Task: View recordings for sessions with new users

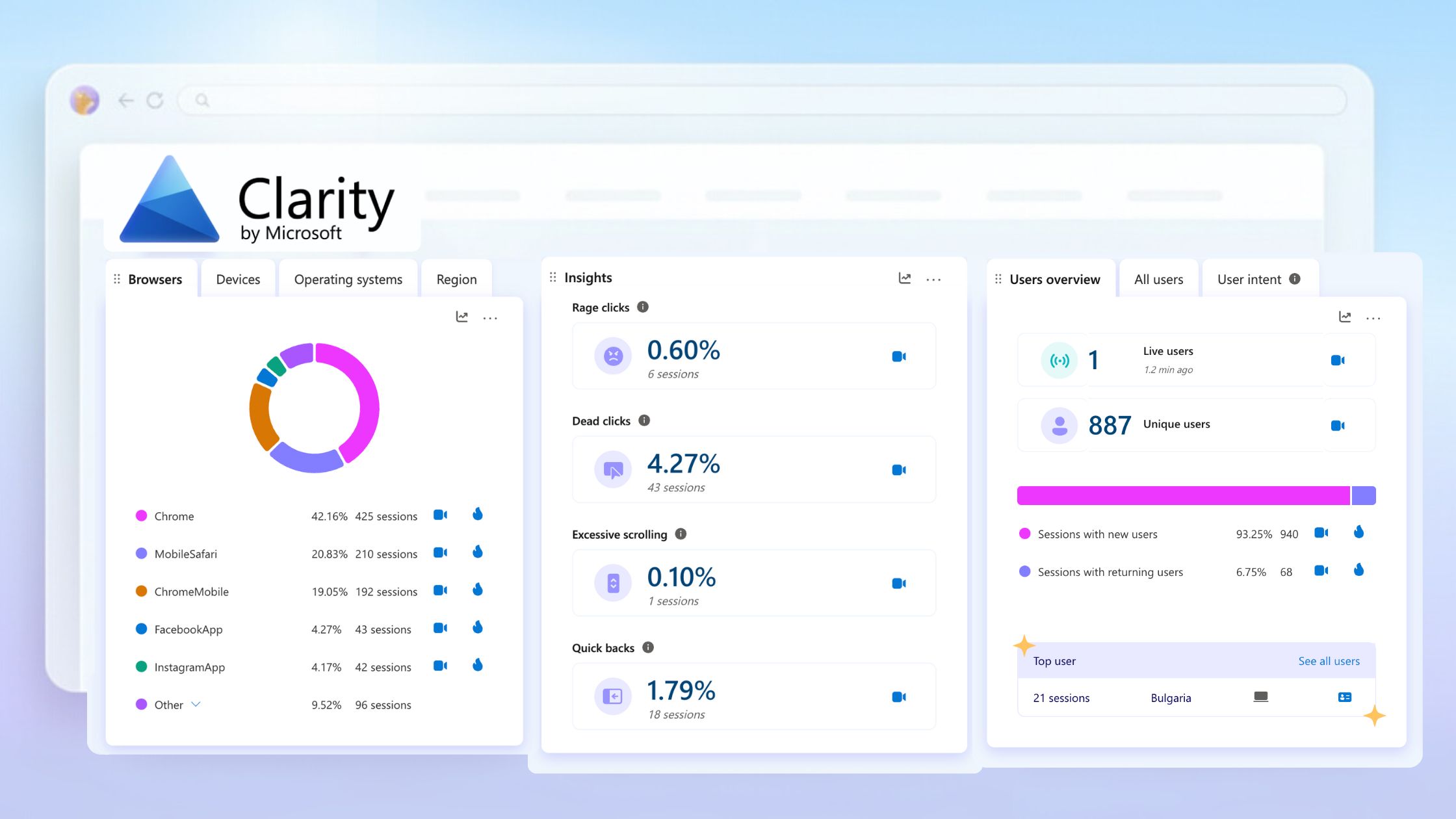Action: tap(1321, 533)
